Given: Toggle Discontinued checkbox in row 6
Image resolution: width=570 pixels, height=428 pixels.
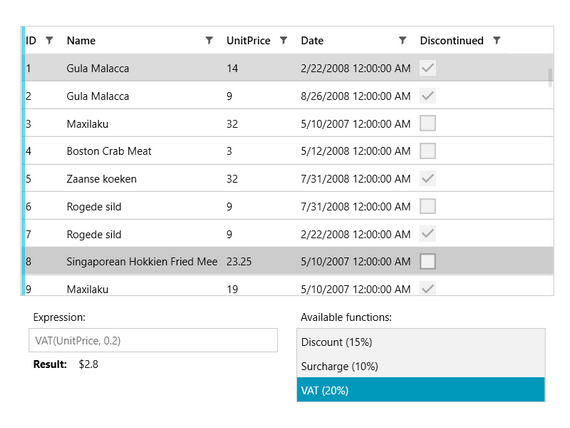Looking at the screenshot, I should click(x=428, y=206).
